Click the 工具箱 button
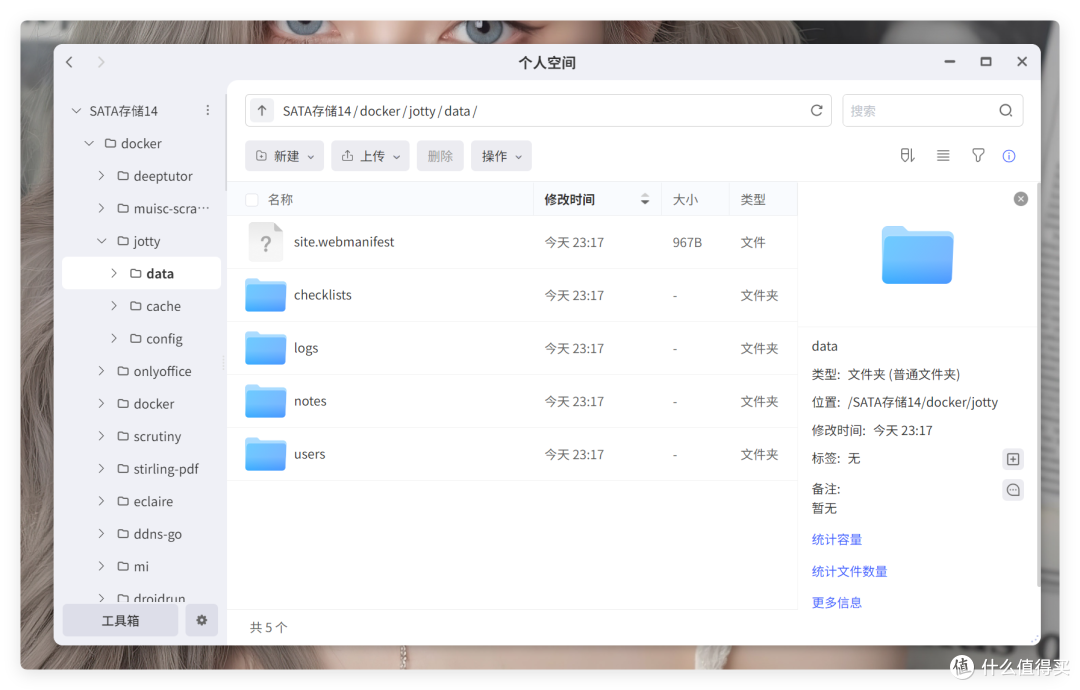The image size is (1080, 690). pyautogui.click(x=121, y=620)
